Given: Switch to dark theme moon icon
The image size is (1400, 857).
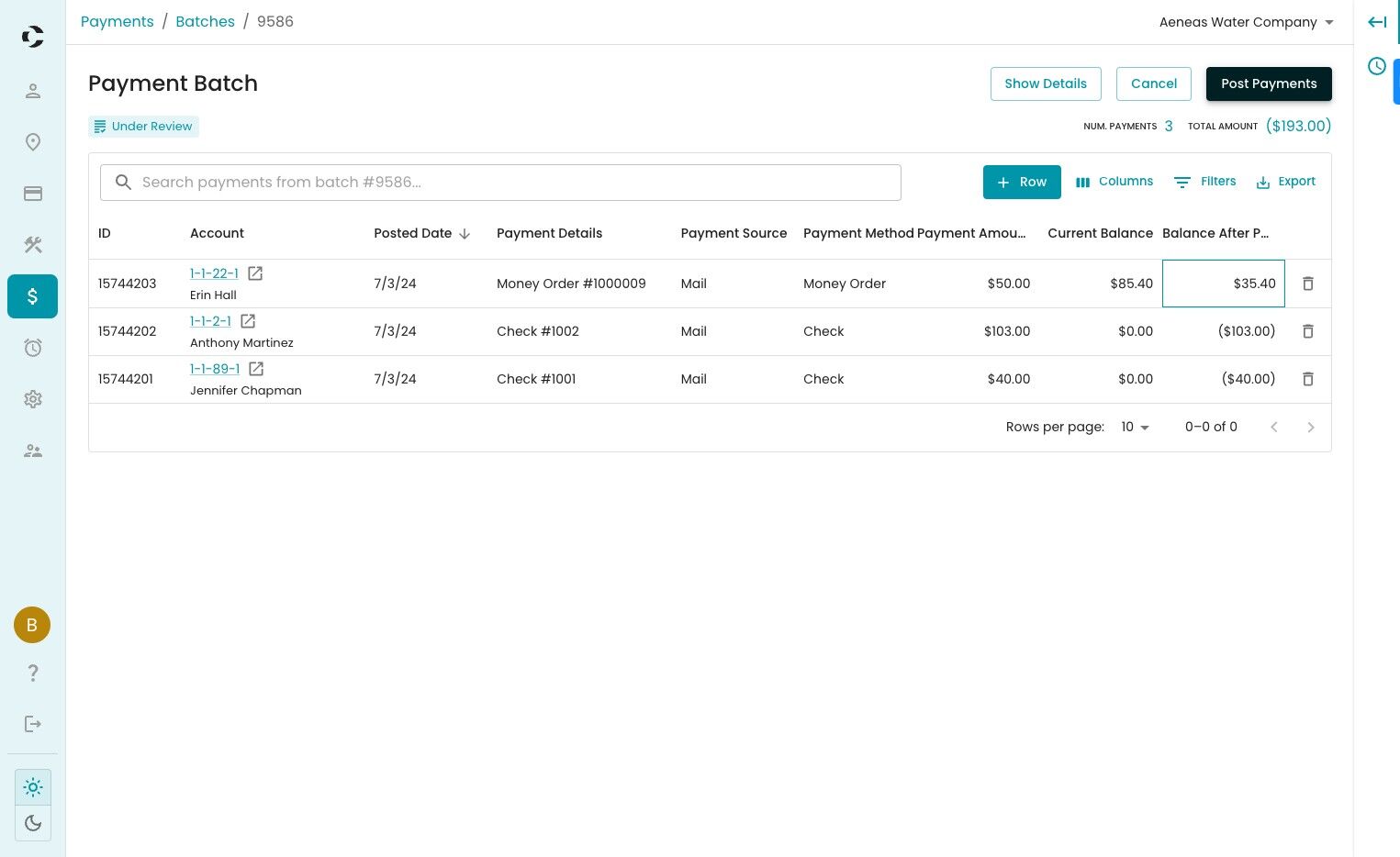Looking at the screenshot, I should point(33,823).
